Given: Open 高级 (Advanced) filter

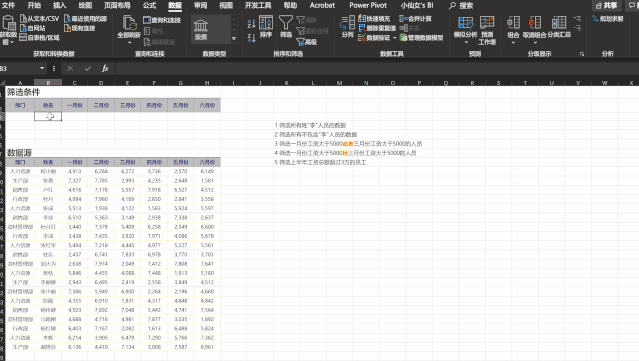Looking at the screenshot, I should pyautogui.click(x=307, y=42).
